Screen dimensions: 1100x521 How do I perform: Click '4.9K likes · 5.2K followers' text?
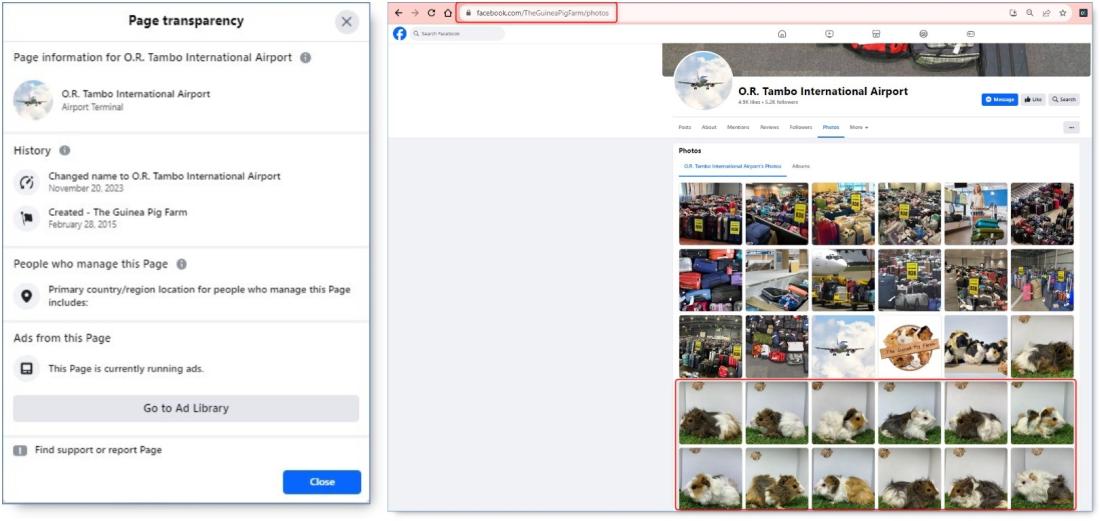pos(767,102)
